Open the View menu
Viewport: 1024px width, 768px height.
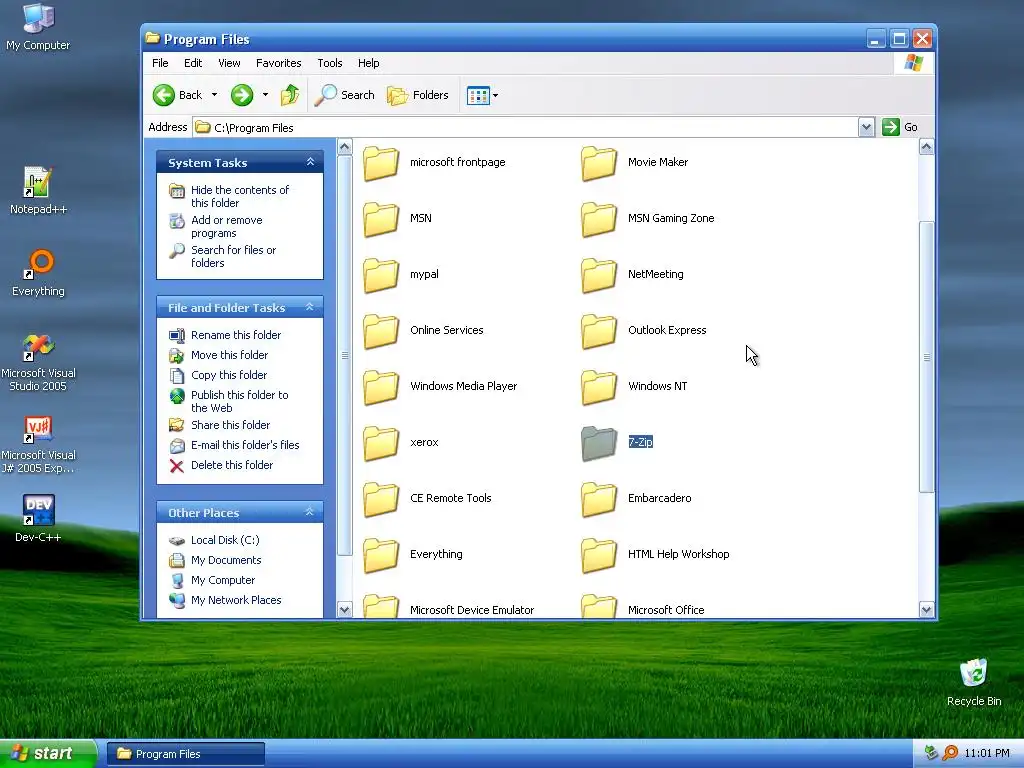click(229, 63)
